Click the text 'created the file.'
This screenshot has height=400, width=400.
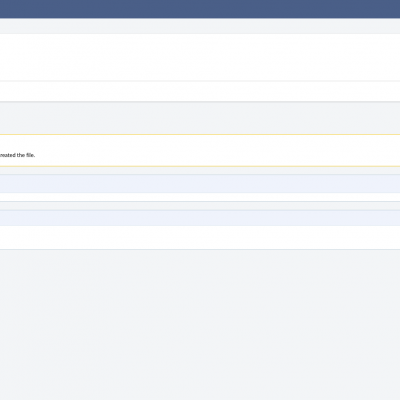[x=17, y=155]
